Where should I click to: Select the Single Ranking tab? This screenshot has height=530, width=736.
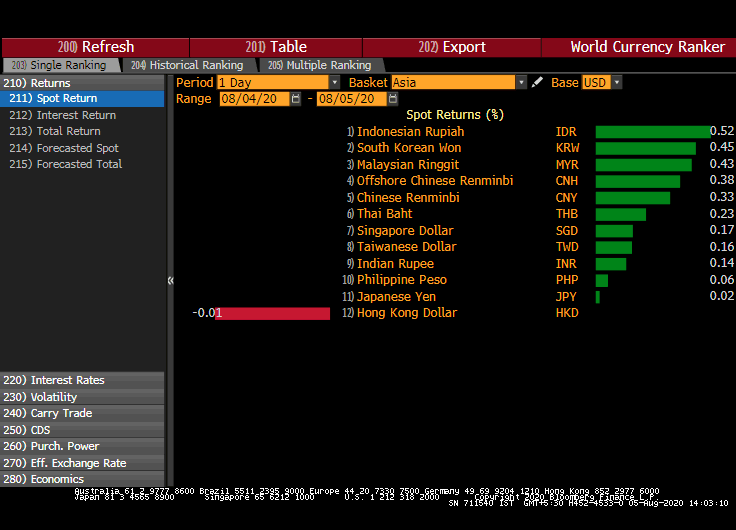pos(61,65)
